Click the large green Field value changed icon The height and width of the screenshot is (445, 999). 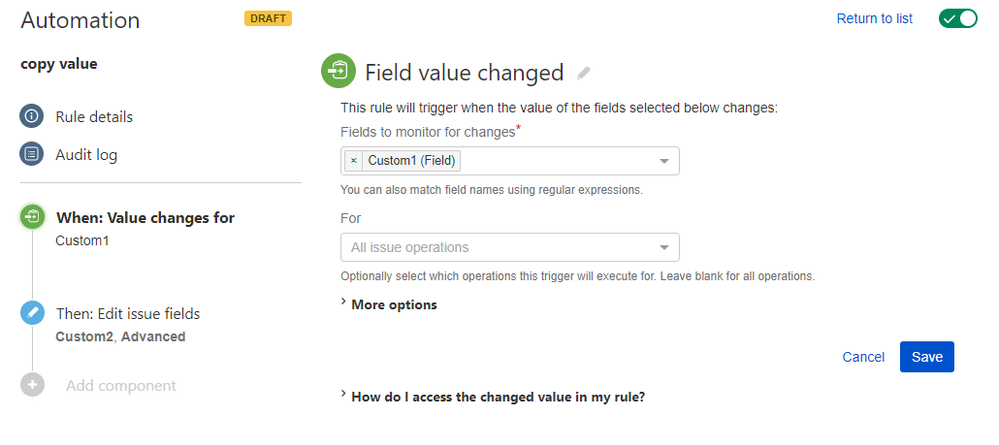click(338, 71)
